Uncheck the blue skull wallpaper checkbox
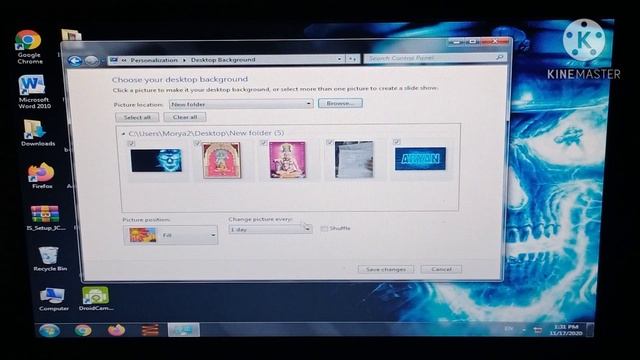Image resolution: width=640 pixels, height=360 pixels. 131,143
